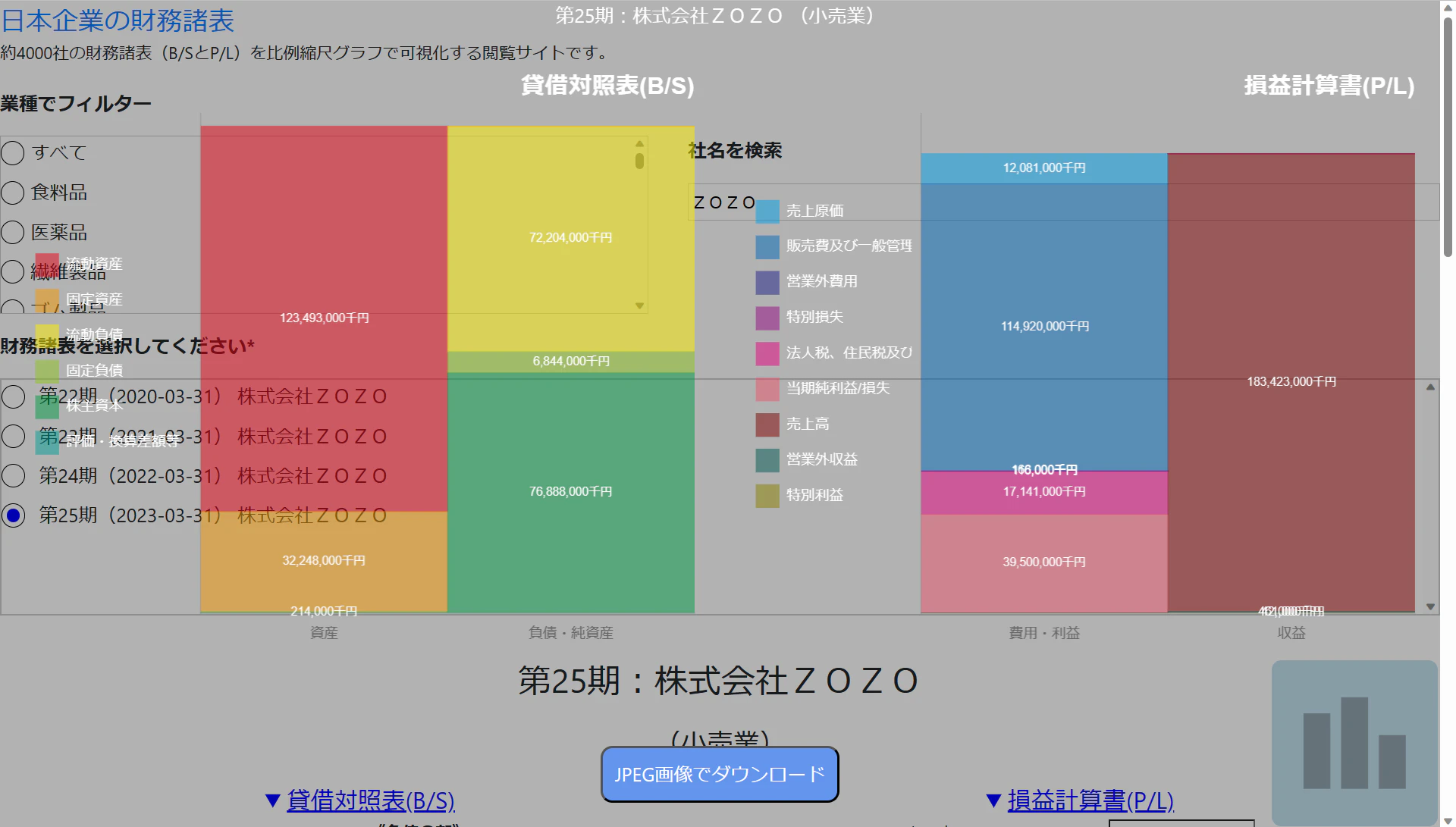The width and height of the screenshot is (1456, 827).
Task: Choose 第22期 (2020-03-31) 株式会社ZOZO statement
Action: tap(13, 396)
